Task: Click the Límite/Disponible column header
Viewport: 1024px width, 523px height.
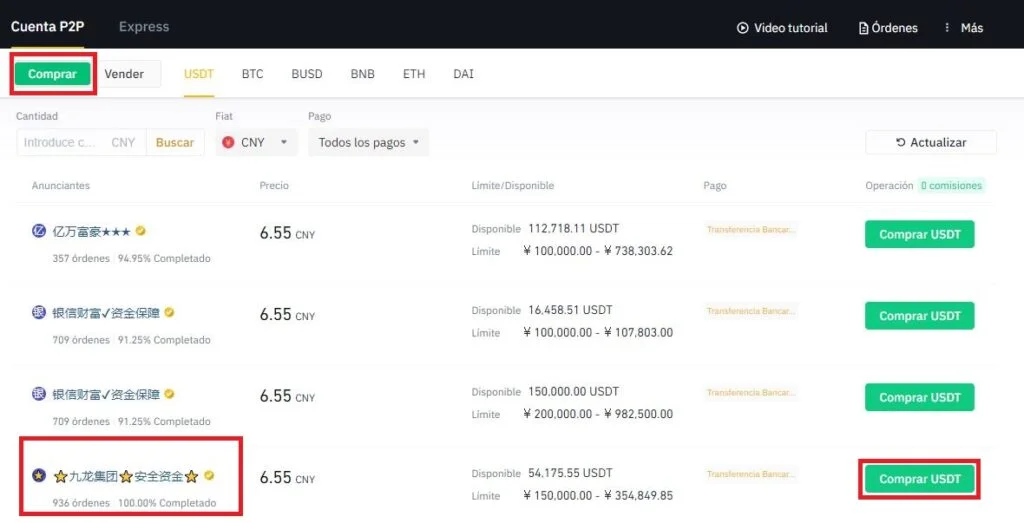Action: pyautogui.click(x=513, y=185)
